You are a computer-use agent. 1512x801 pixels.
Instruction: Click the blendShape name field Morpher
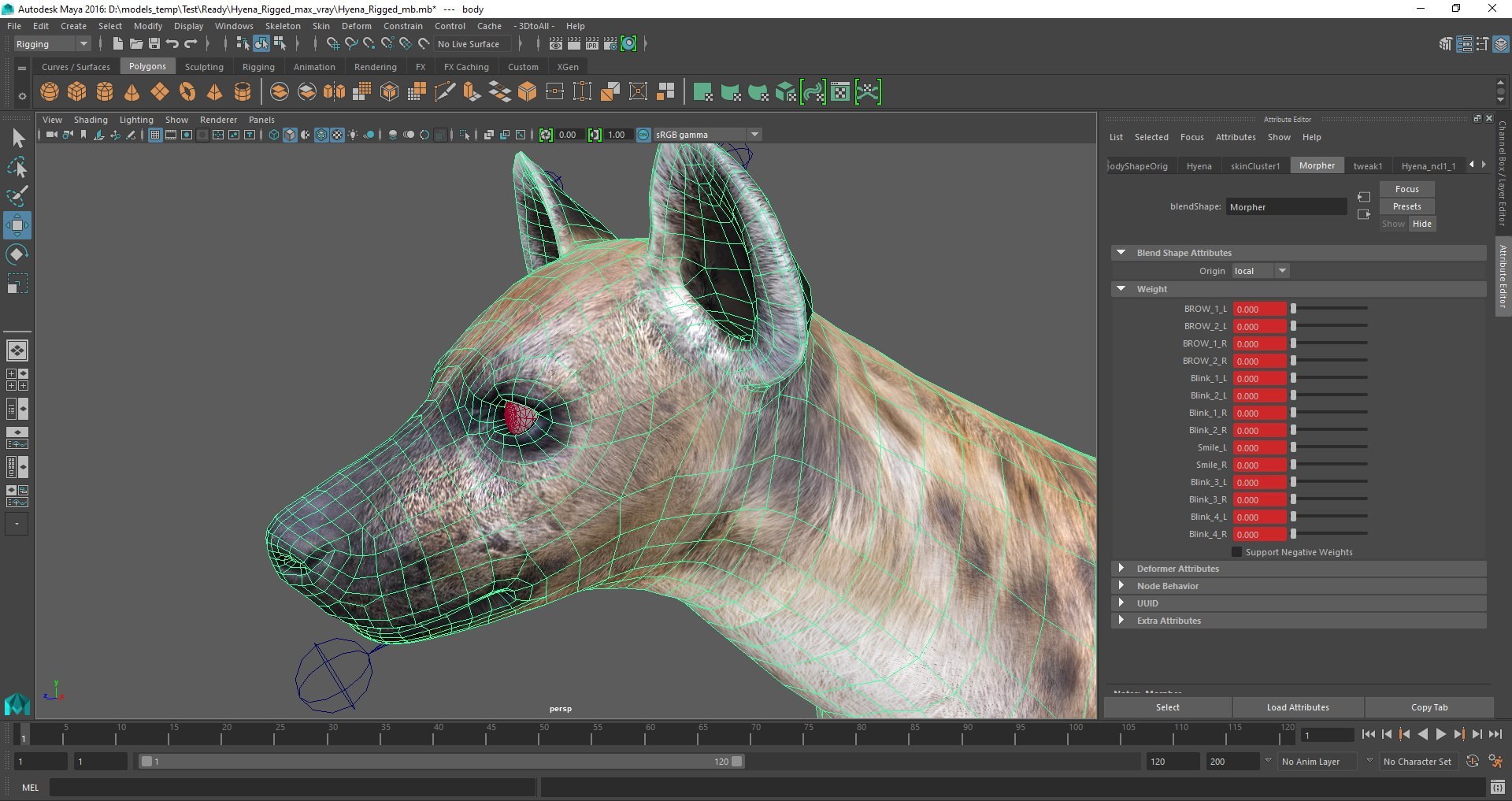tap(1287, 207)
